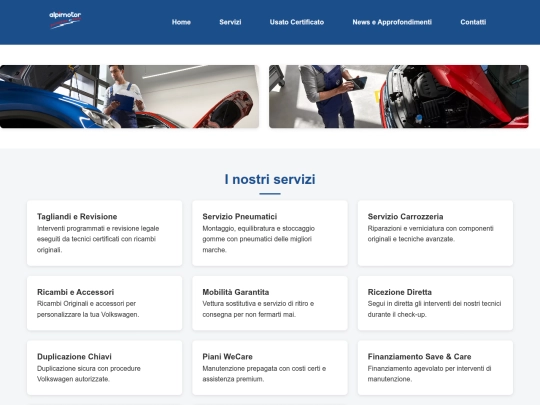Click text "Ricambi Originali e accessori per"
This screenshot has width=540, height=405.
(x=86, y=303)
